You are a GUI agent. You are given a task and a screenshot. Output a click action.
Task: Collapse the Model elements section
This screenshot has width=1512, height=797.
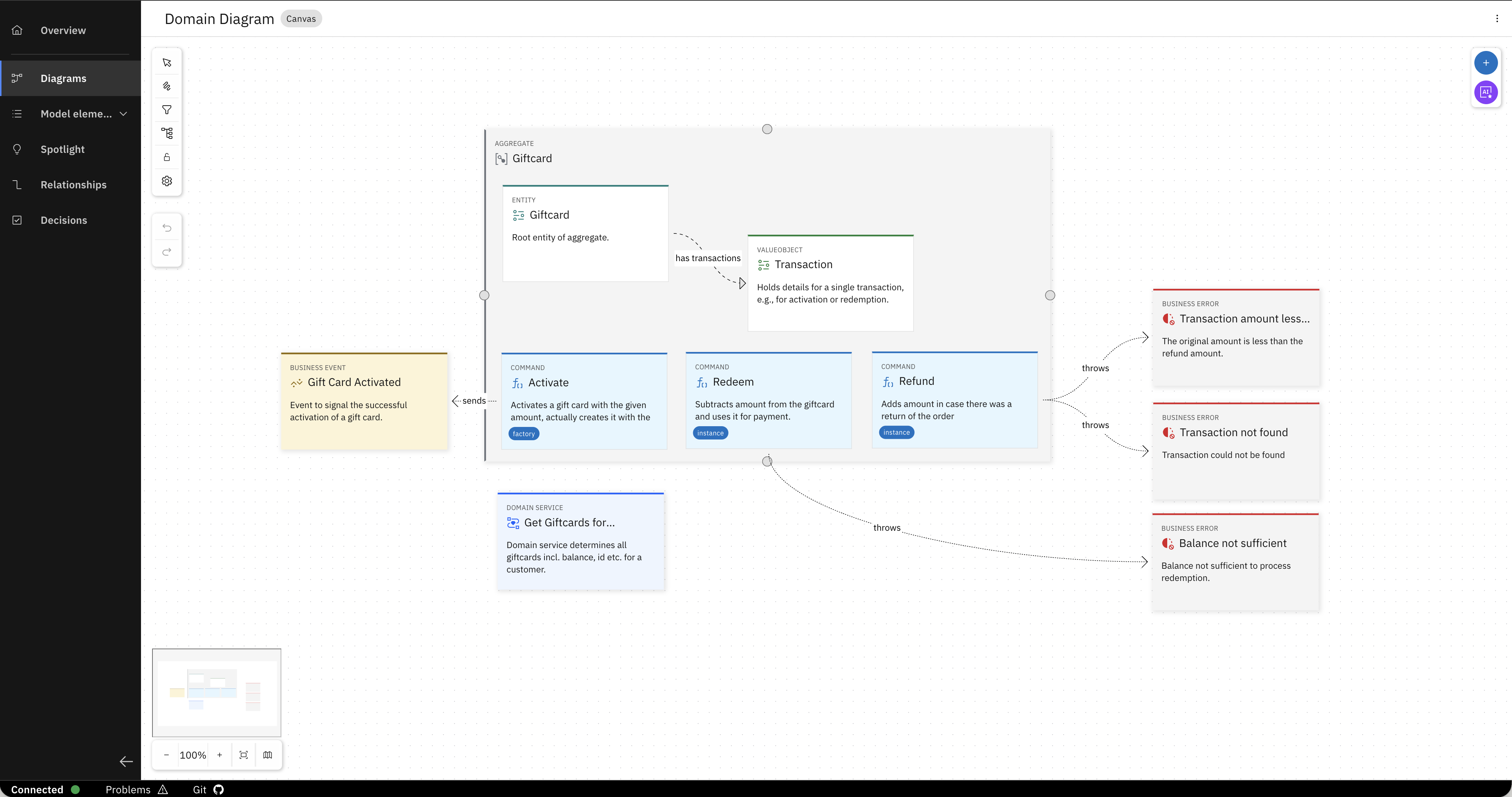(x=123, y=113)
